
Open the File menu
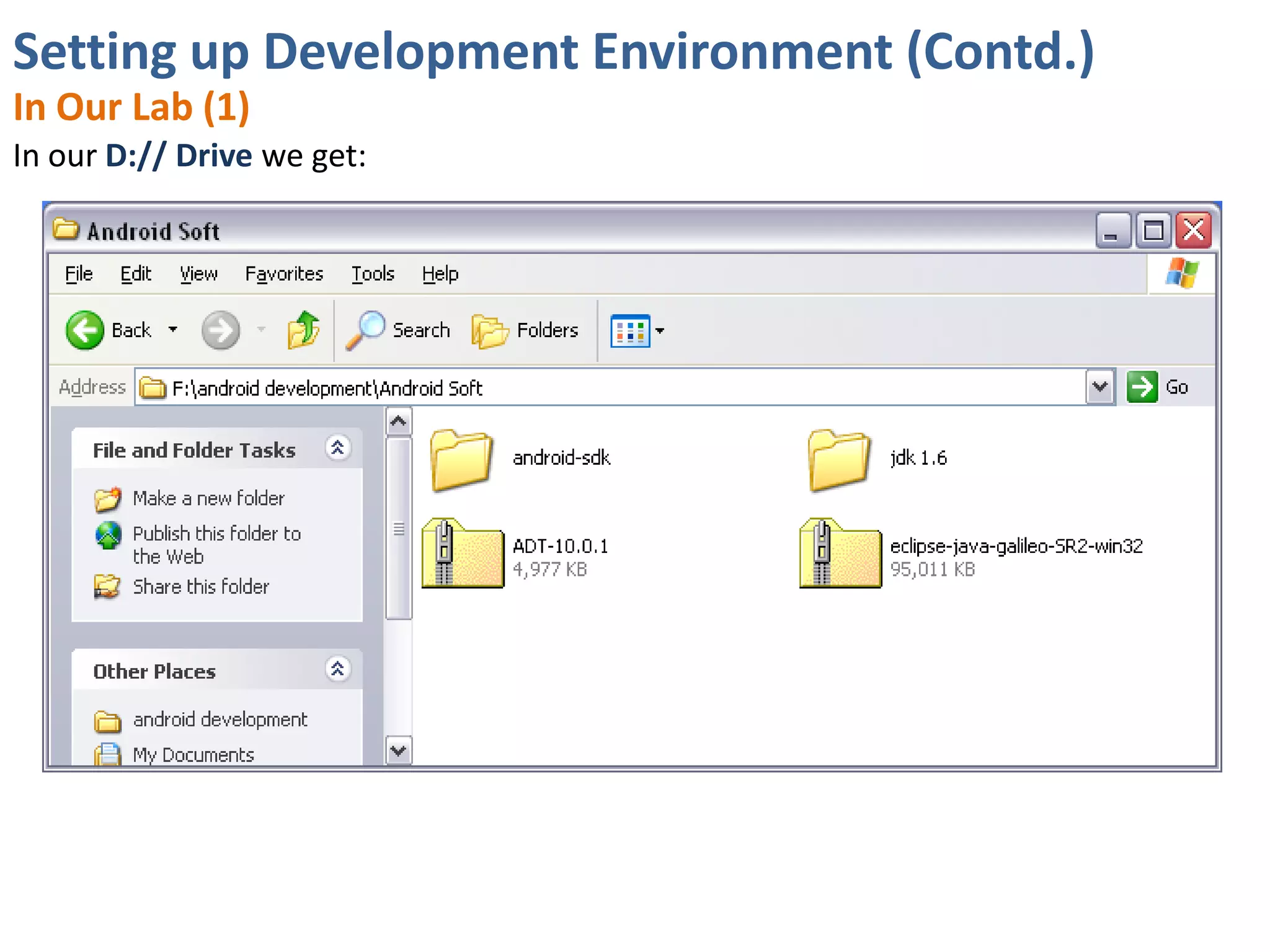(79, 274)
